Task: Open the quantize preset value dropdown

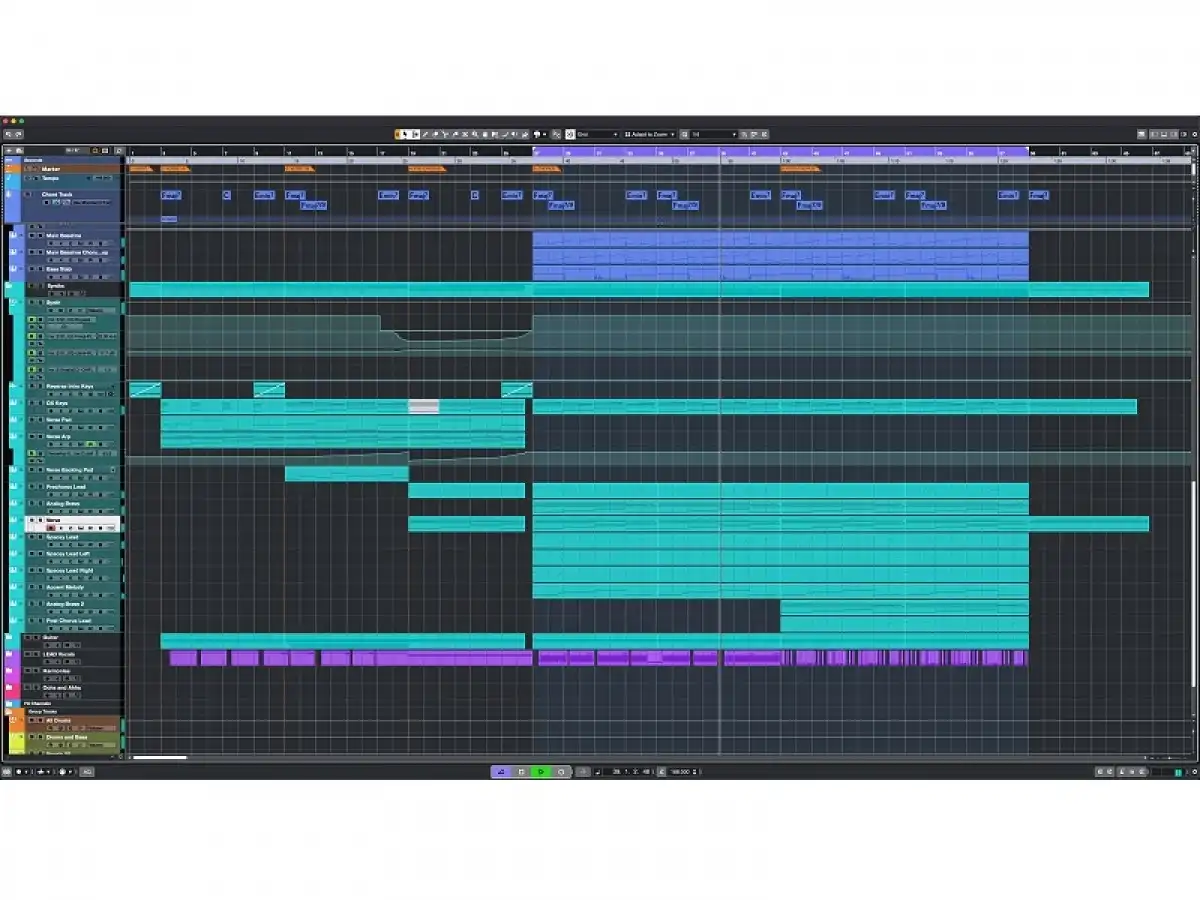Action: click(713, 134)
